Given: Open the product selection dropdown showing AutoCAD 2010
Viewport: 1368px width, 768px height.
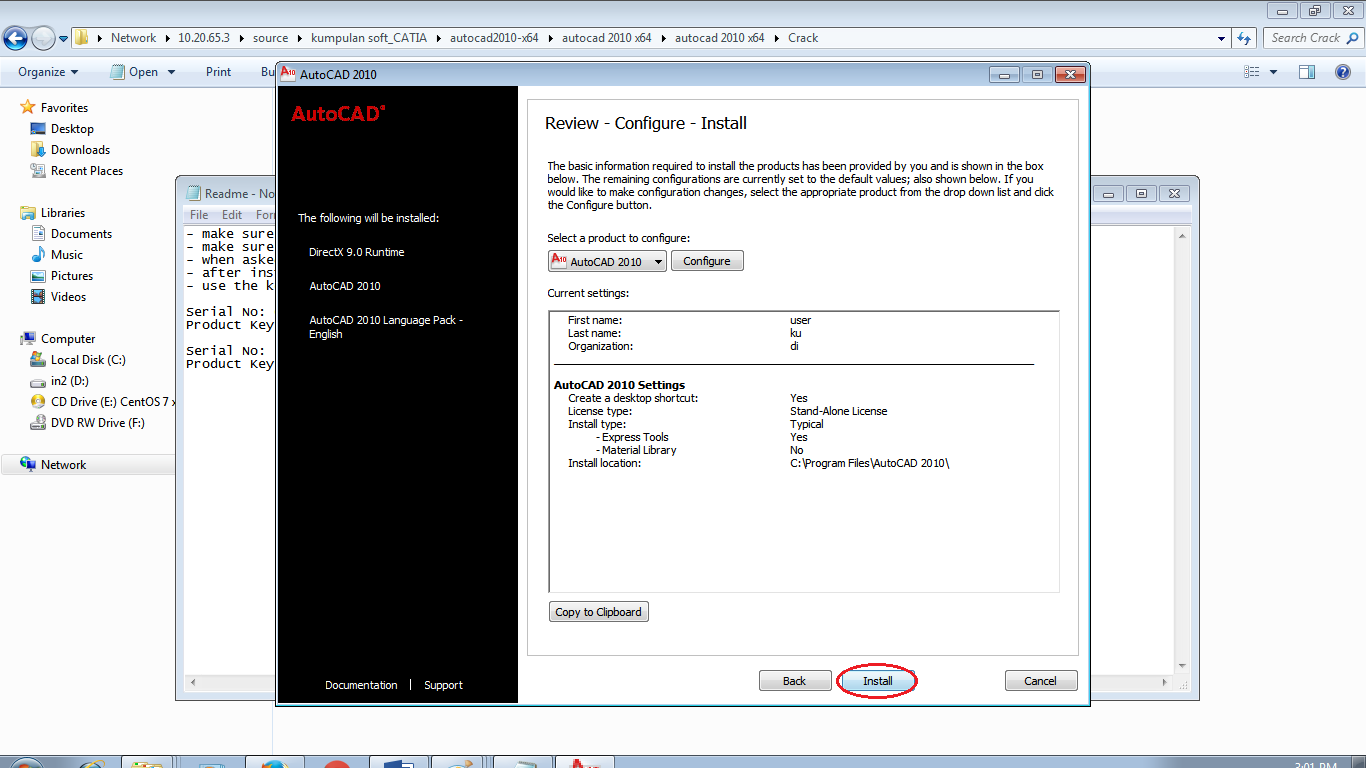Looking at the screenshot, I should point(607,261).
